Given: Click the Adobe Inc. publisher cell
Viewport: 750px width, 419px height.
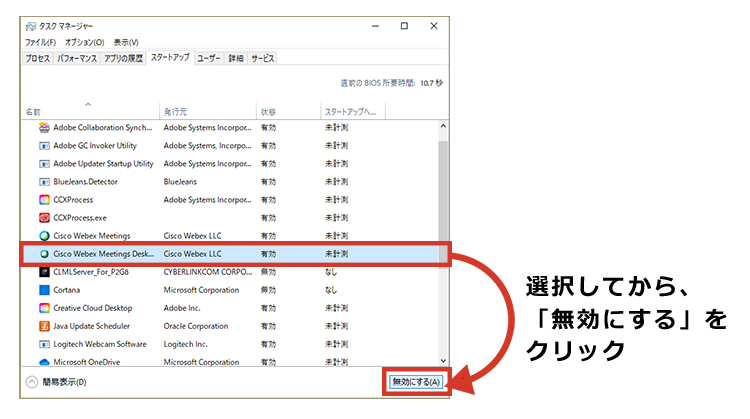Looking at the screenshot, I should [x=182, y=309].
